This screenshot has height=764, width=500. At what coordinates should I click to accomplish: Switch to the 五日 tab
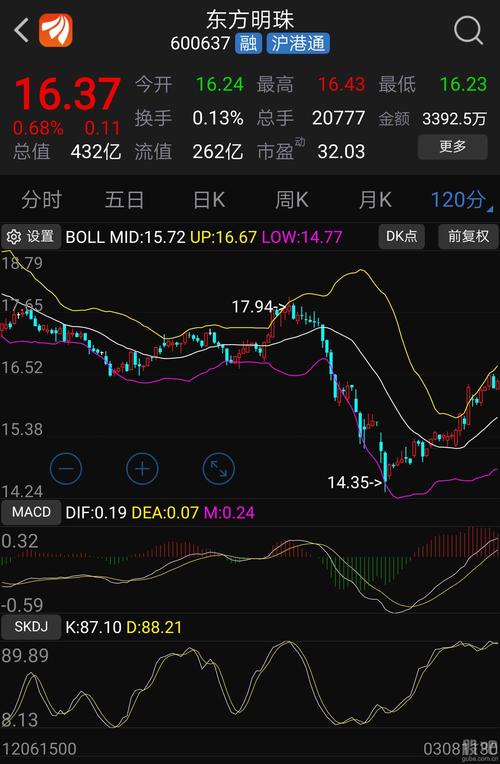pos(124,200)
